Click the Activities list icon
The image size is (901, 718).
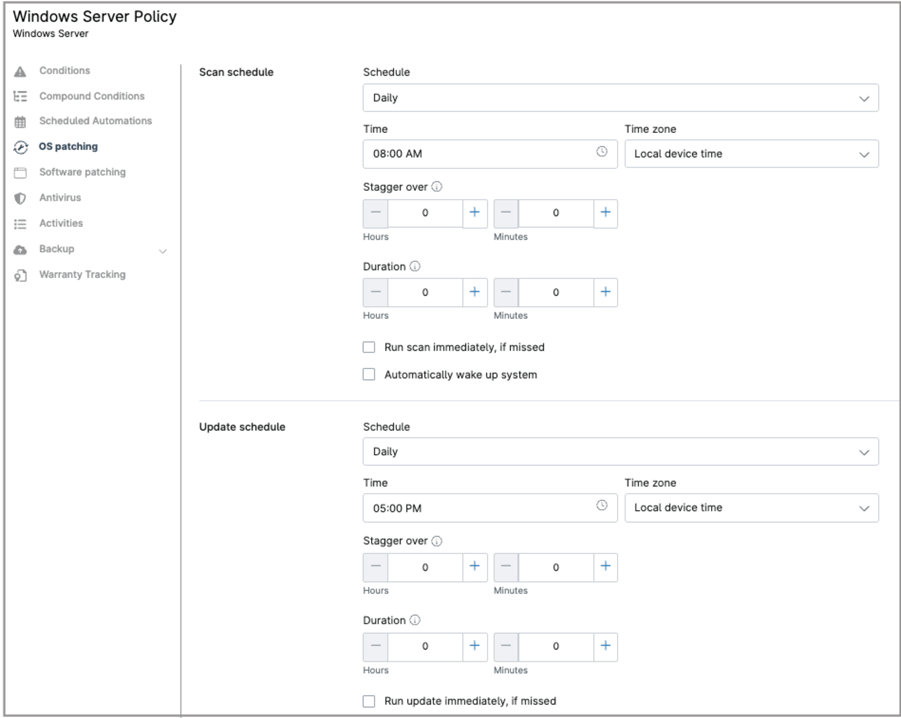tap(20, 223)
